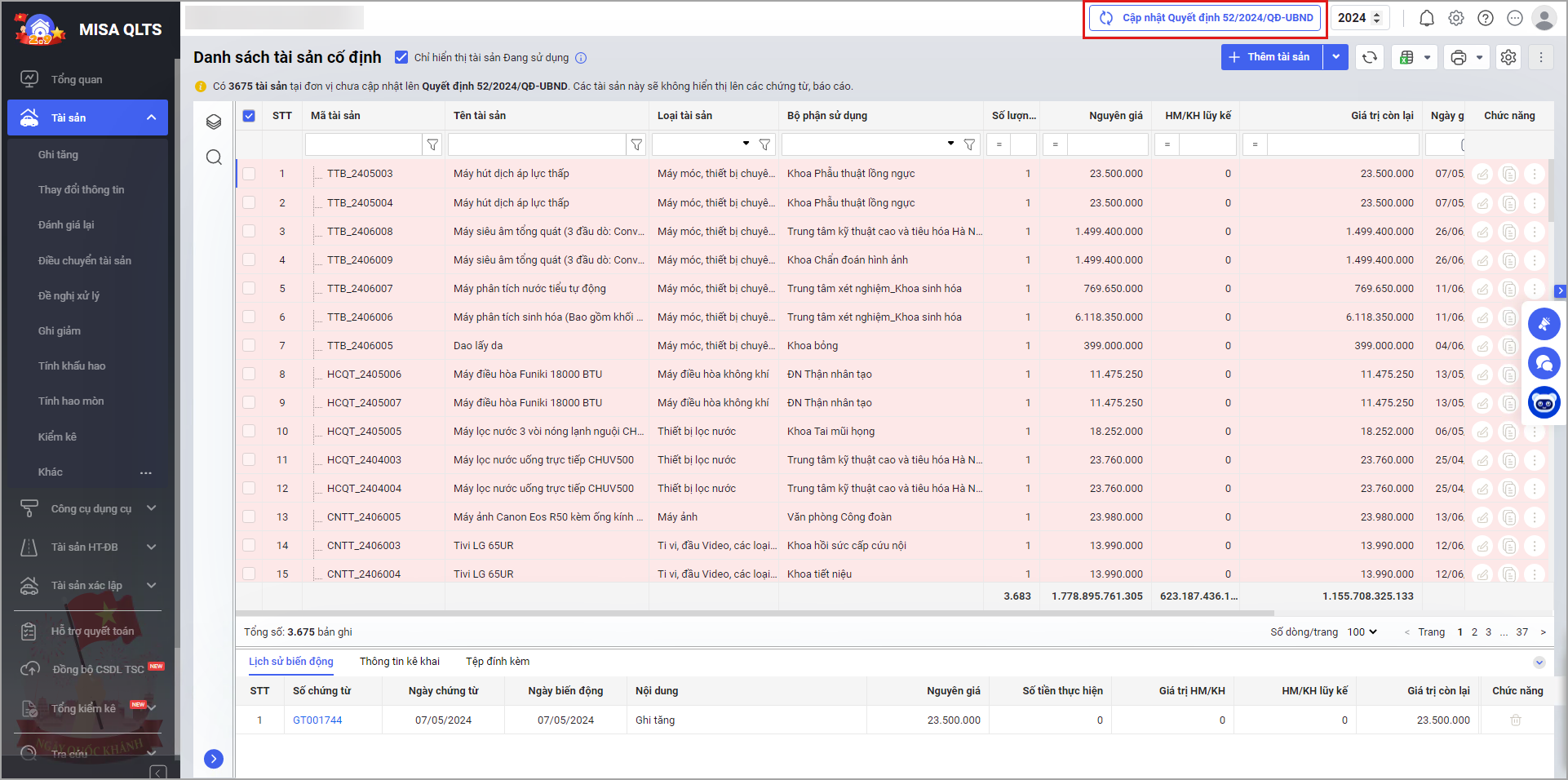Click the notification bell icon
The height and width of the screenshot is (780, 1568).
tap(1426, 18)
